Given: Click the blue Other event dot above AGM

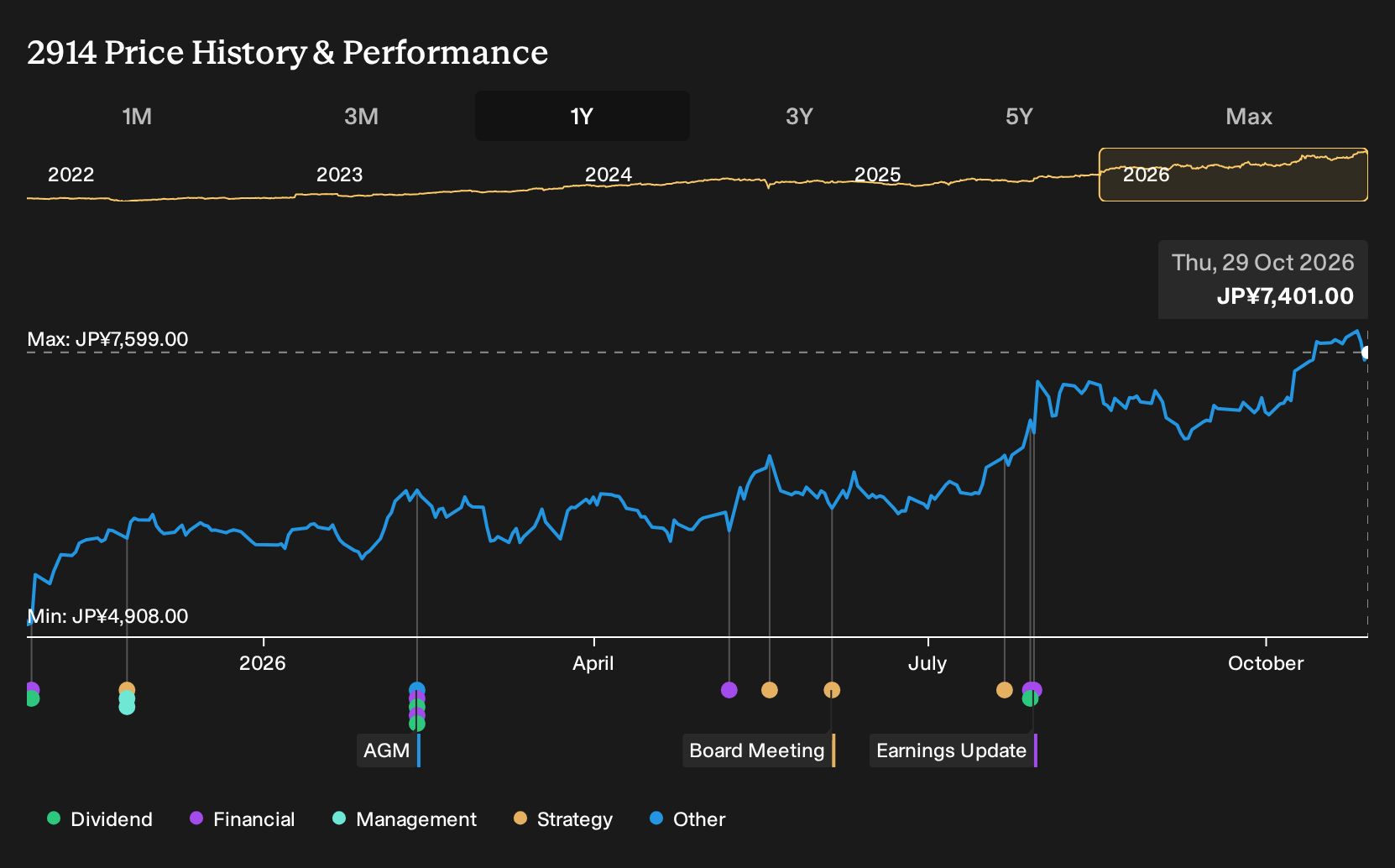Looking at the screenshot, I should (417, 690).
